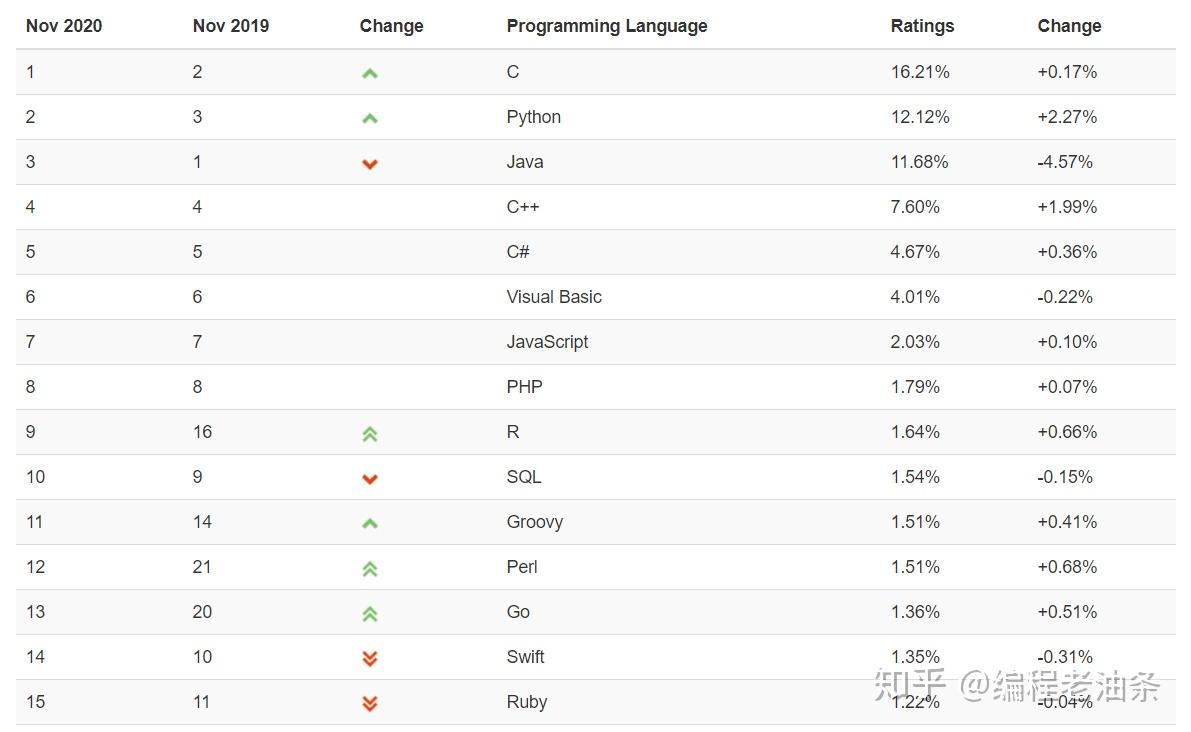Select the JavaScript language name
This screenshot has width=1191, height=732.
coord(547,342)
